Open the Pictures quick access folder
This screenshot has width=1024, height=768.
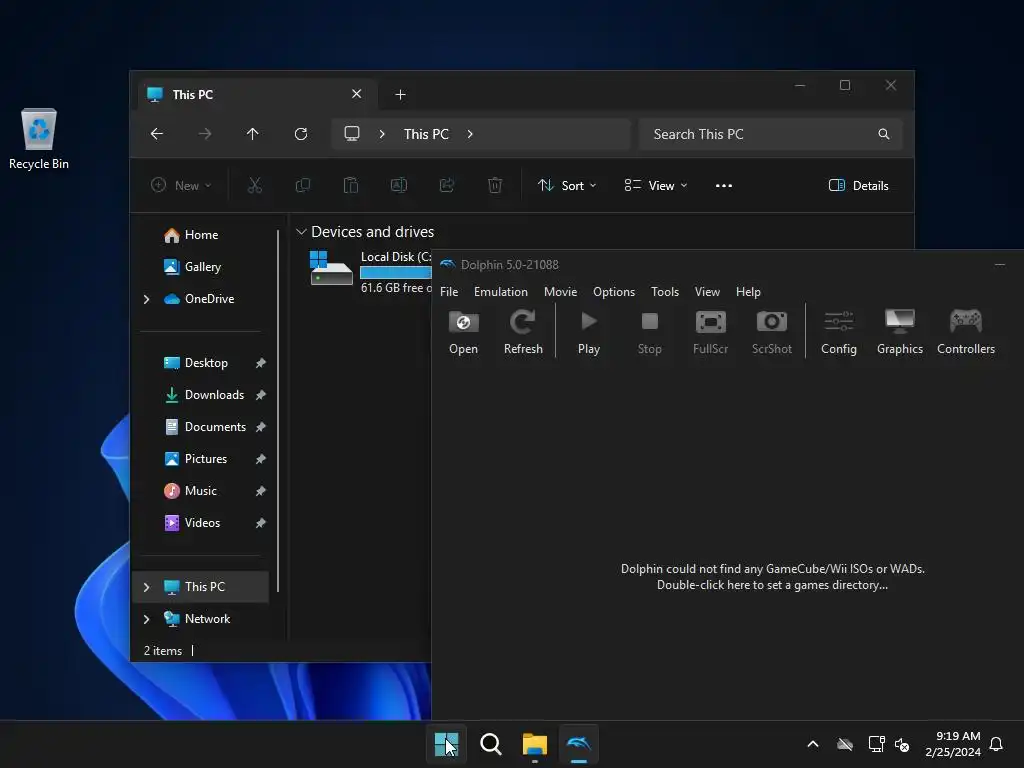click(205, 458)
